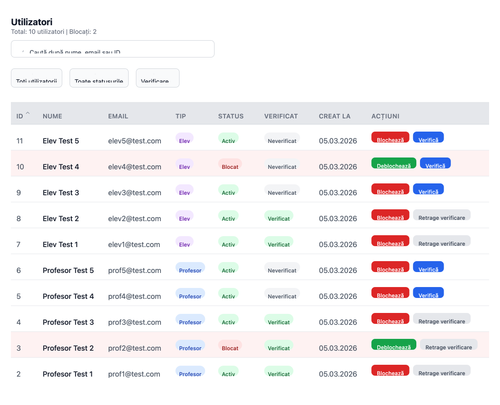
Task: Click the EMAIL column header
Action: 118,116
